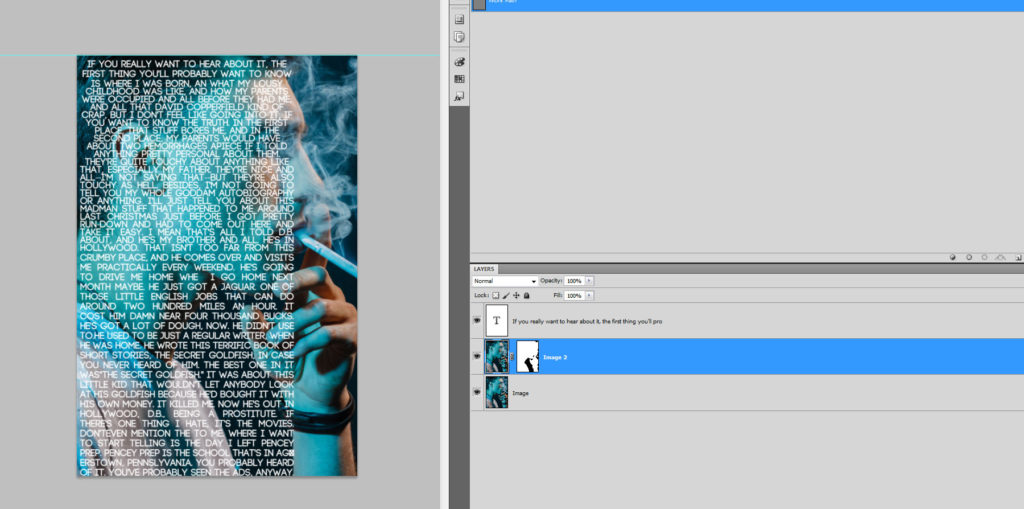Open the Color palette panel icon
This screenshot has width=1024, height=509.
pos(459,62)
